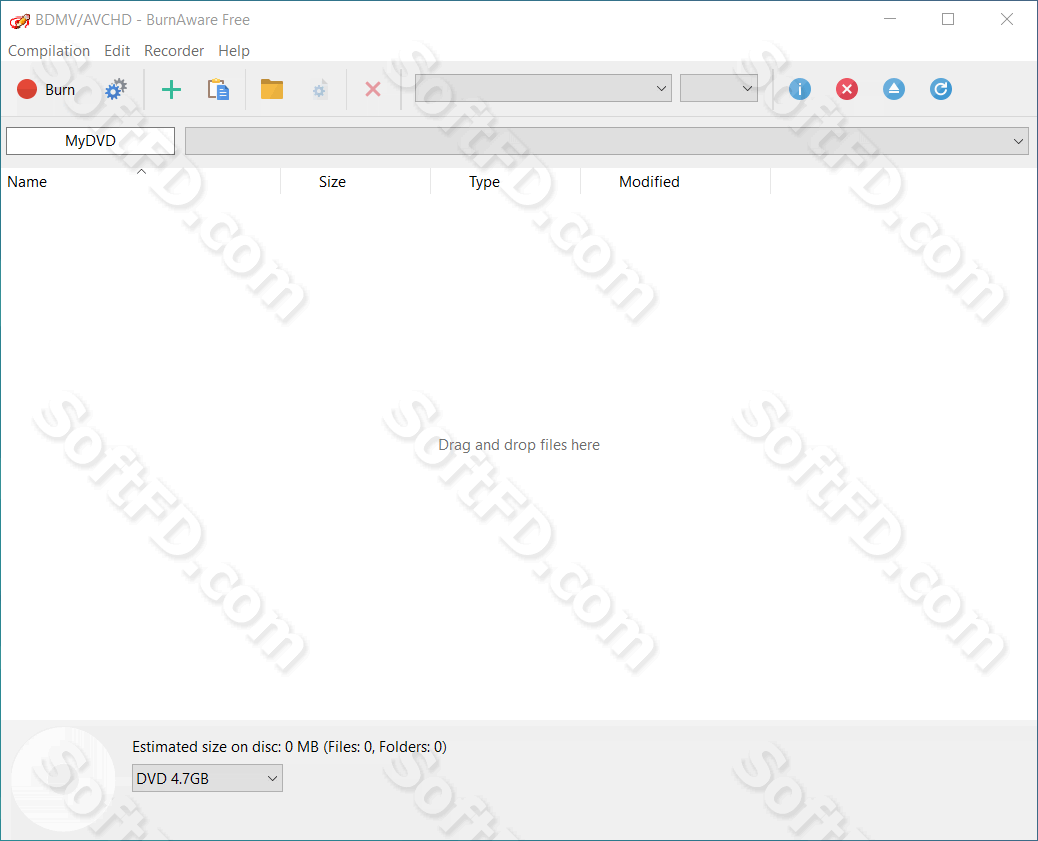The width and height of the screenshot is (1038, 841).
Task: Minimize the BurnAware window
Action: [x=890, y=19]
